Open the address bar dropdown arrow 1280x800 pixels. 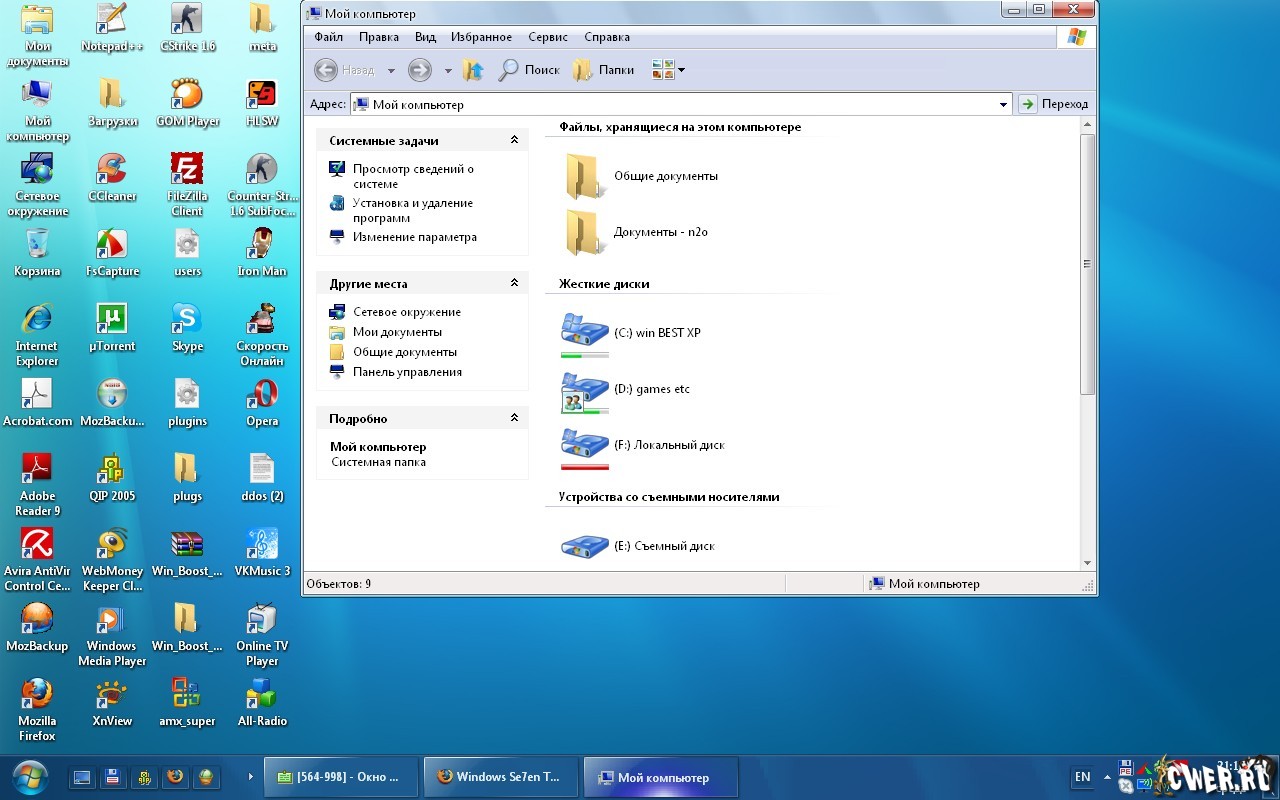click(x=1003, y=104)
